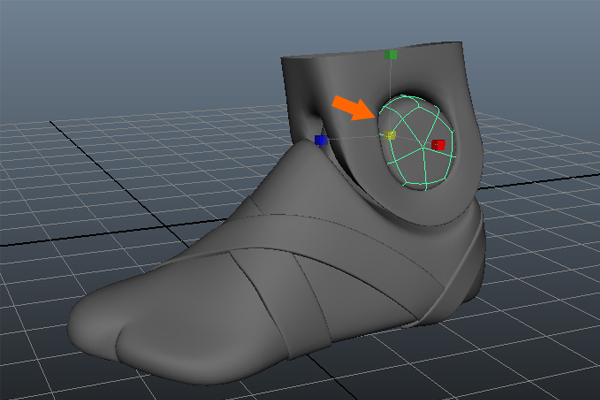The image size is (600, 400).
Task: Select the green wireframe ankle disc mesh
Action: coord(417,142)
